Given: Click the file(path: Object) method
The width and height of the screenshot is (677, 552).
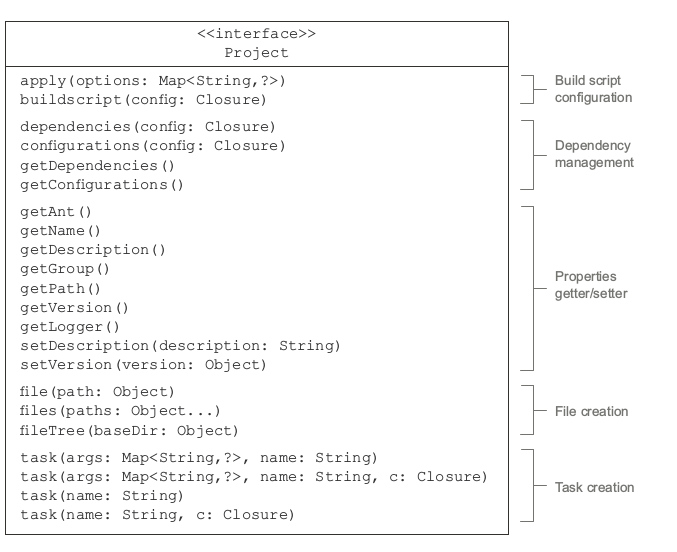Looking at the screenshot, I should (97, 391).
